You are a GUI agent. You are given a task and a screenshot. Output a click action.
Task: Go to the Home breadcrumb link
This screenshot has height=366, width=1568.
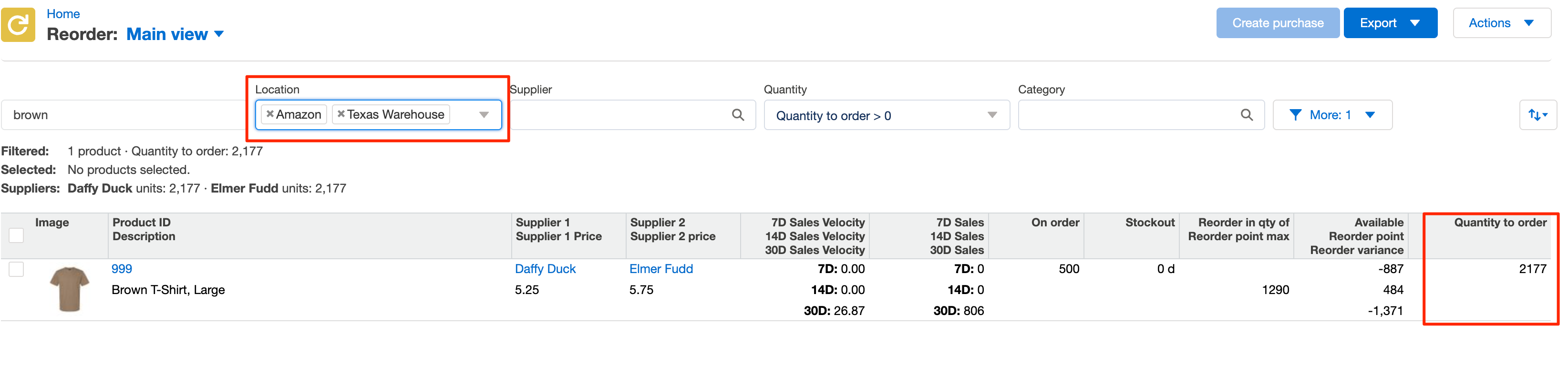click(62, 13)
